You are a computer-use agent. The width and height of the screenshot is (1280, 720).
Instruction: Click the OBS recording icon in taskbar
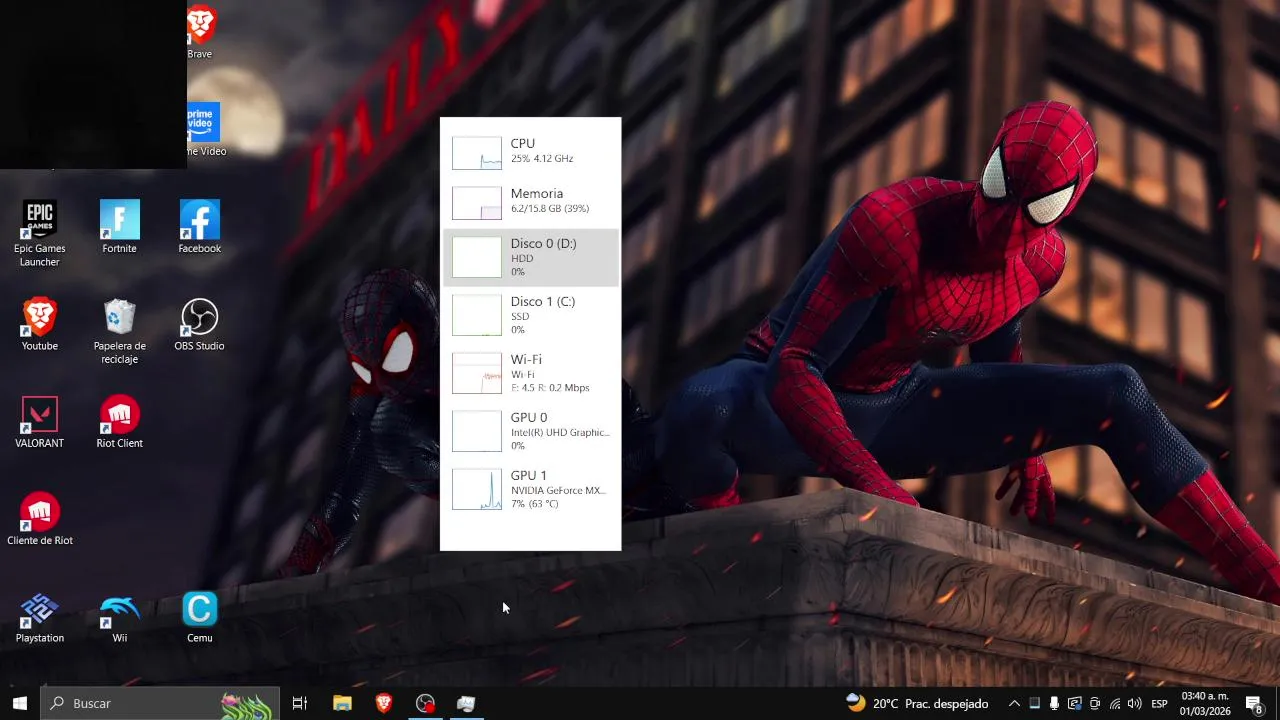point(425,704)
